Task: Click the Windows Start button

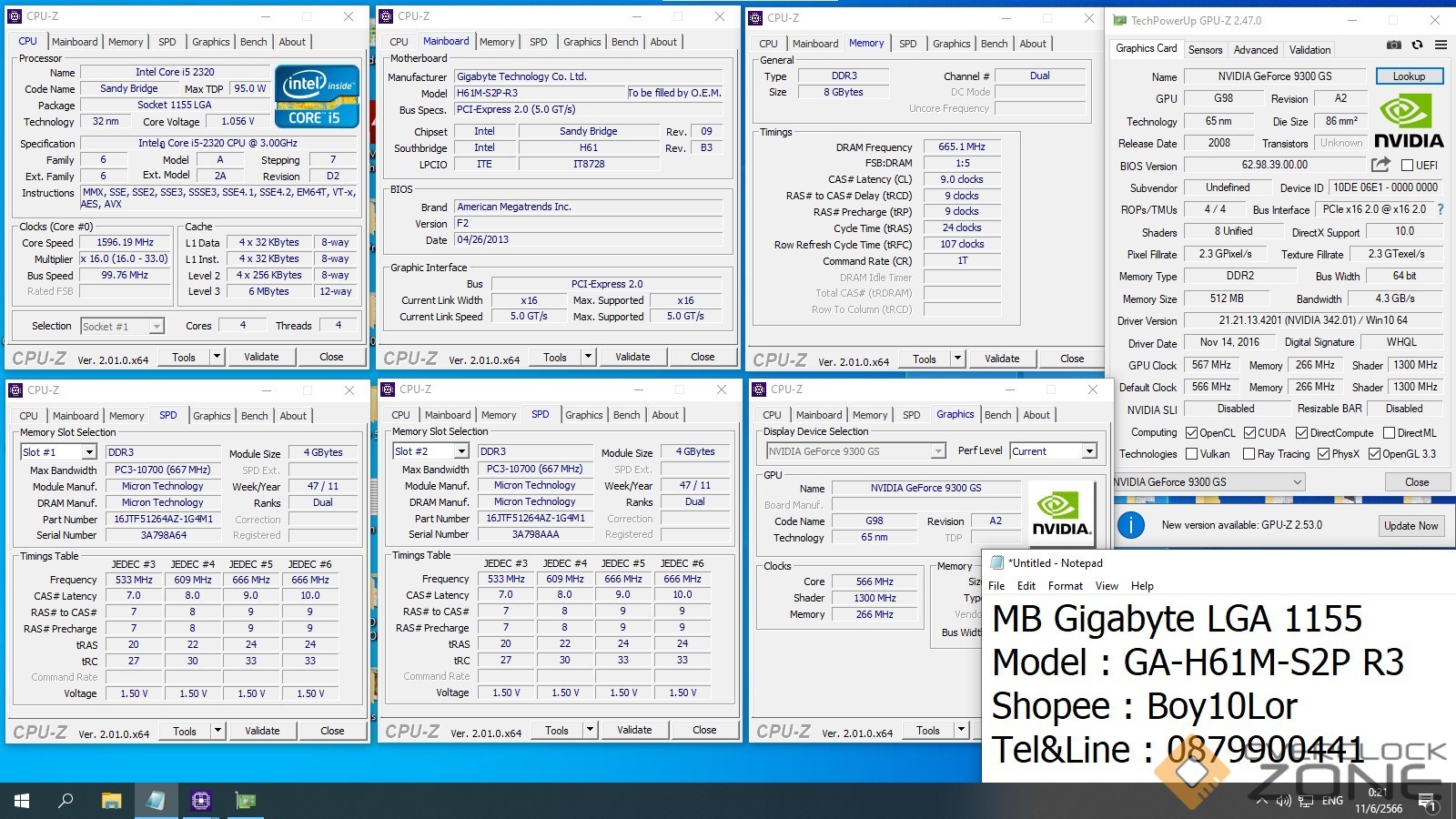Action: click(22, 801)
